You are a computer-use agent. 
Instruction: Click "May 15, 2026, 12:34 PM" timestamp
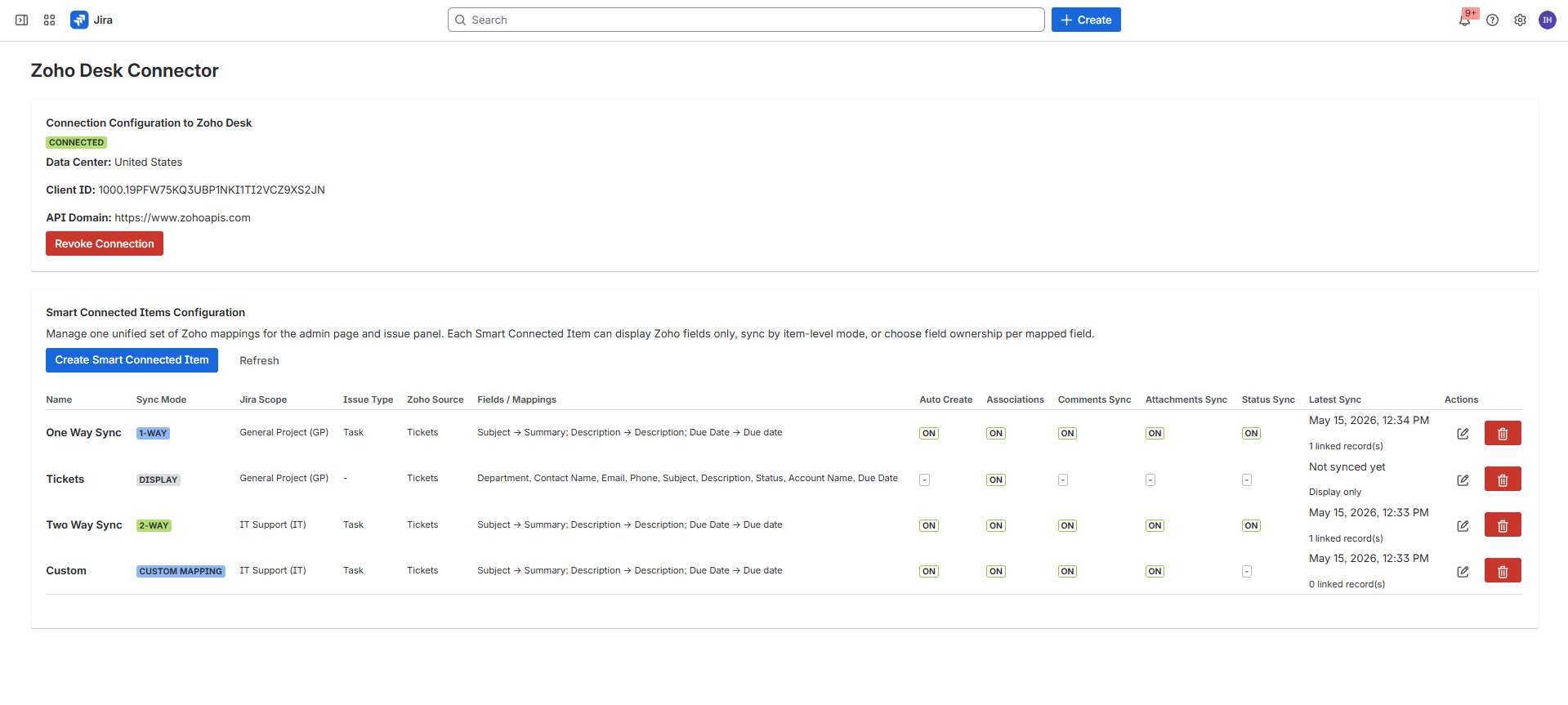pyautogui.click(x=1369, y=421)
